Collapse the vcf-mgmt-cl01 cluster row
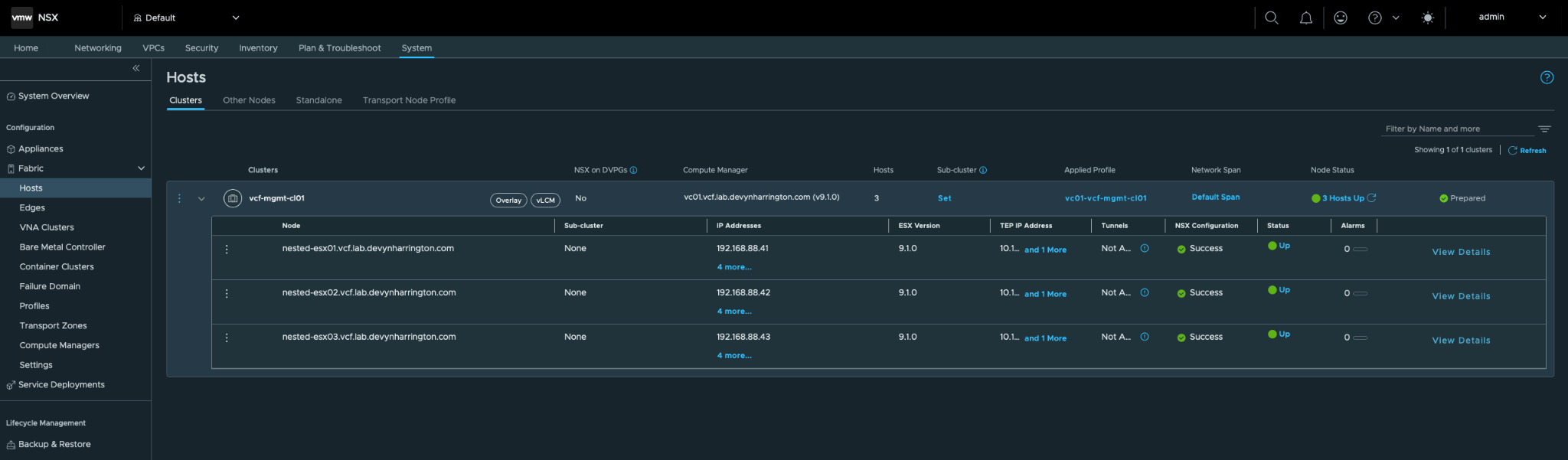The height and width of the screenshot is (460, 1568). coord(201,199)
